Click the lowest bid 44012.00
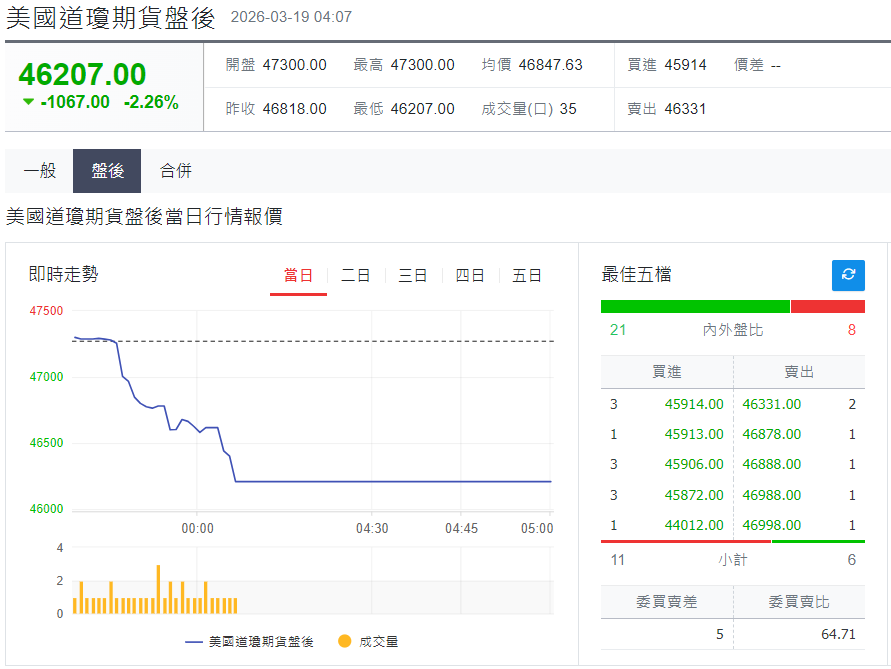Screen dimensions: 891x669 click(x=693, y=525)
